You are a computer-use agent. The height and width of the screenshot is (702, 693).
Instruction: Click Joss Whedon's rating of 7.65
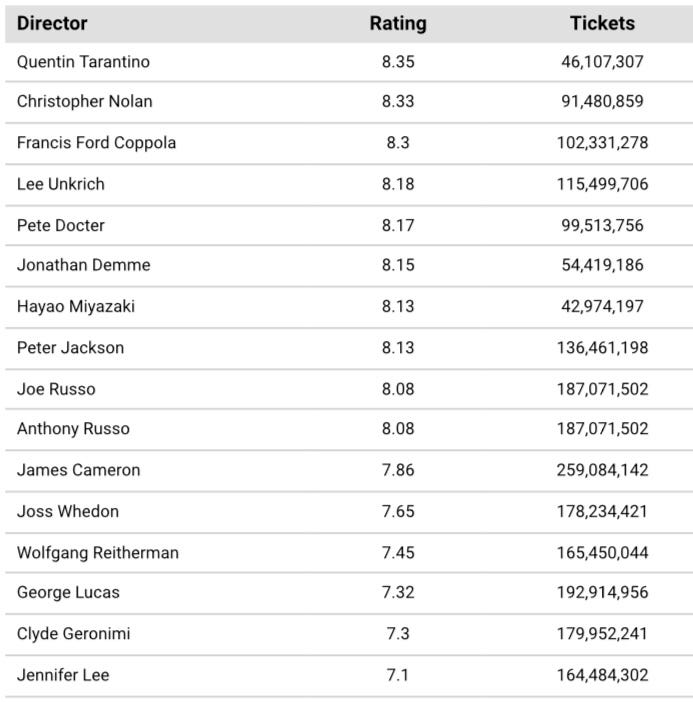point(397,511)
